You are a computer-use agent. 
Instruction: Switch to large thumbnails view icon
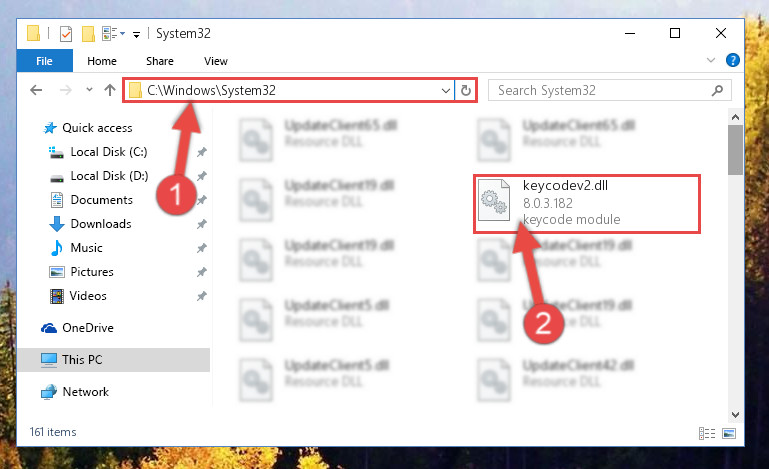coord(729,433)
